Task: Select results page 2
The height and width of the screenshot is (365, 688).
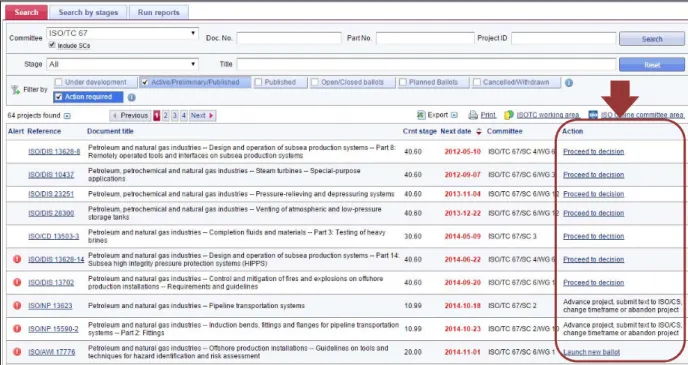Action: click(x=166, y=115)
